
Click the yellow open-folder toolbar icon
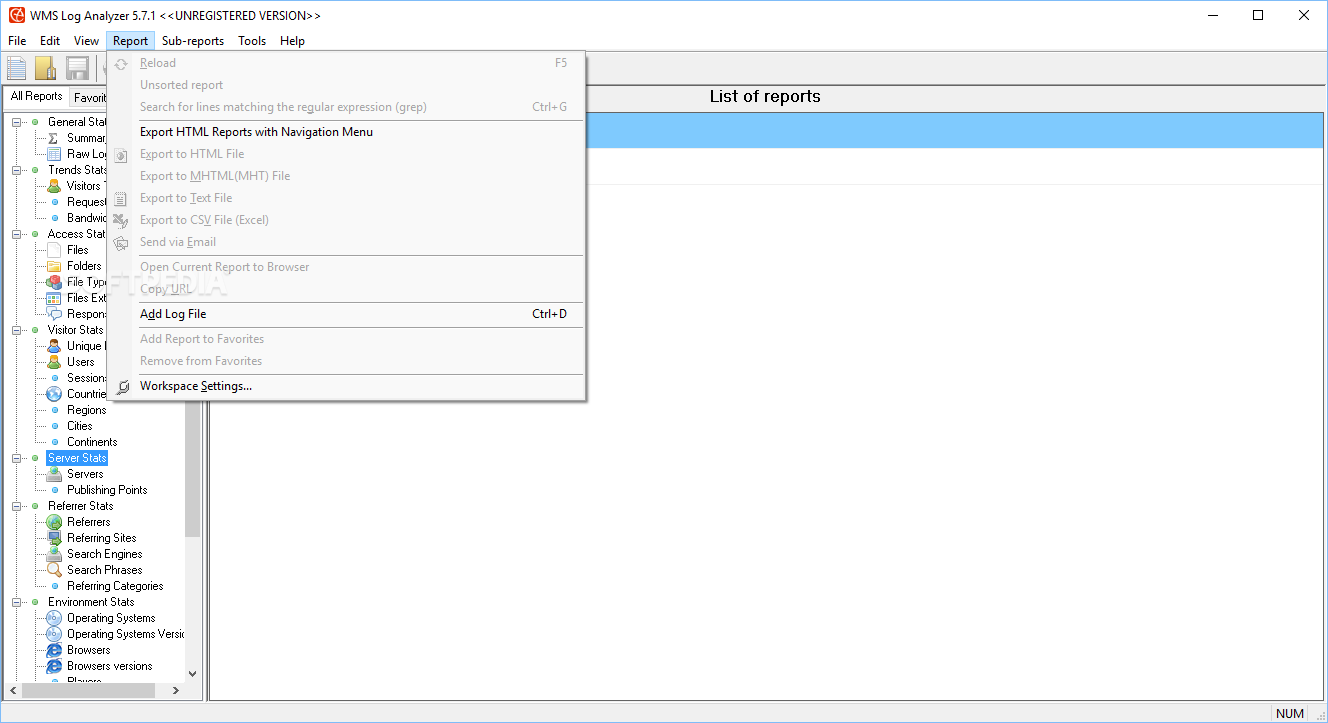tap(46, 68)
